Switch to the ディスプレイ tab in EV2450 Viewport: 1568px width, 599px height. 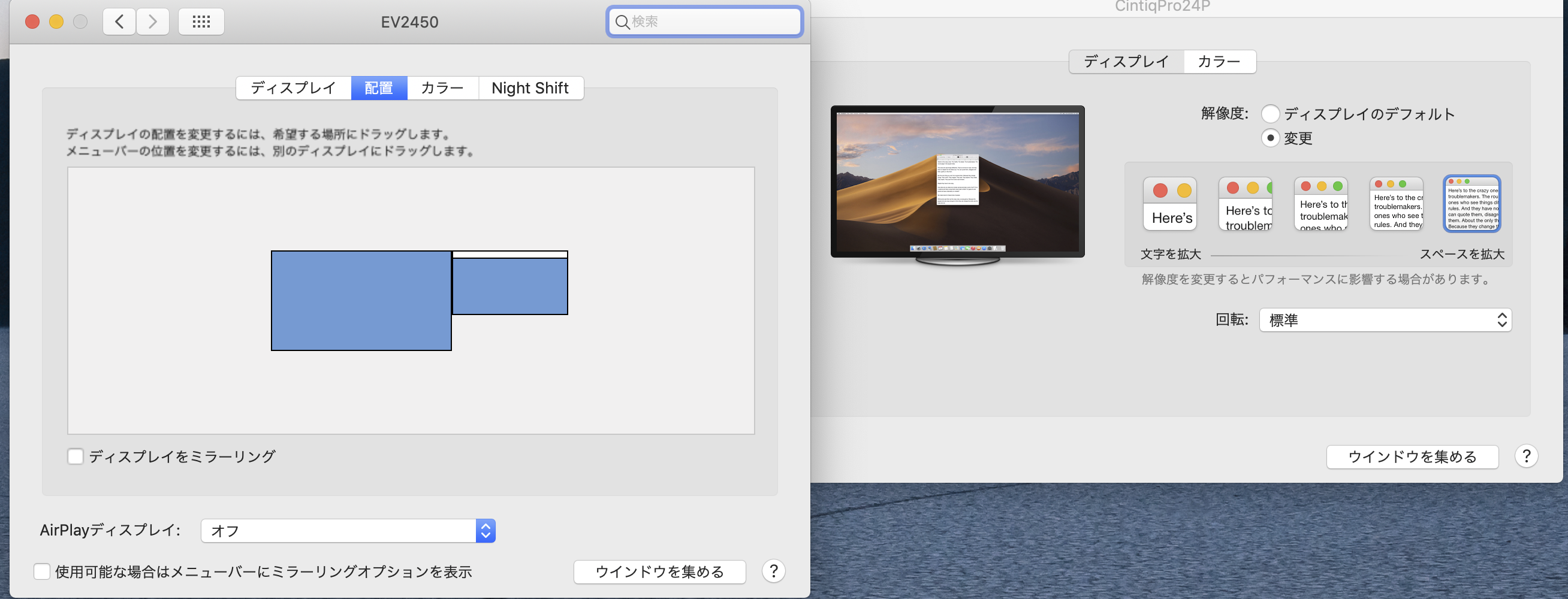tap(293, 88)
